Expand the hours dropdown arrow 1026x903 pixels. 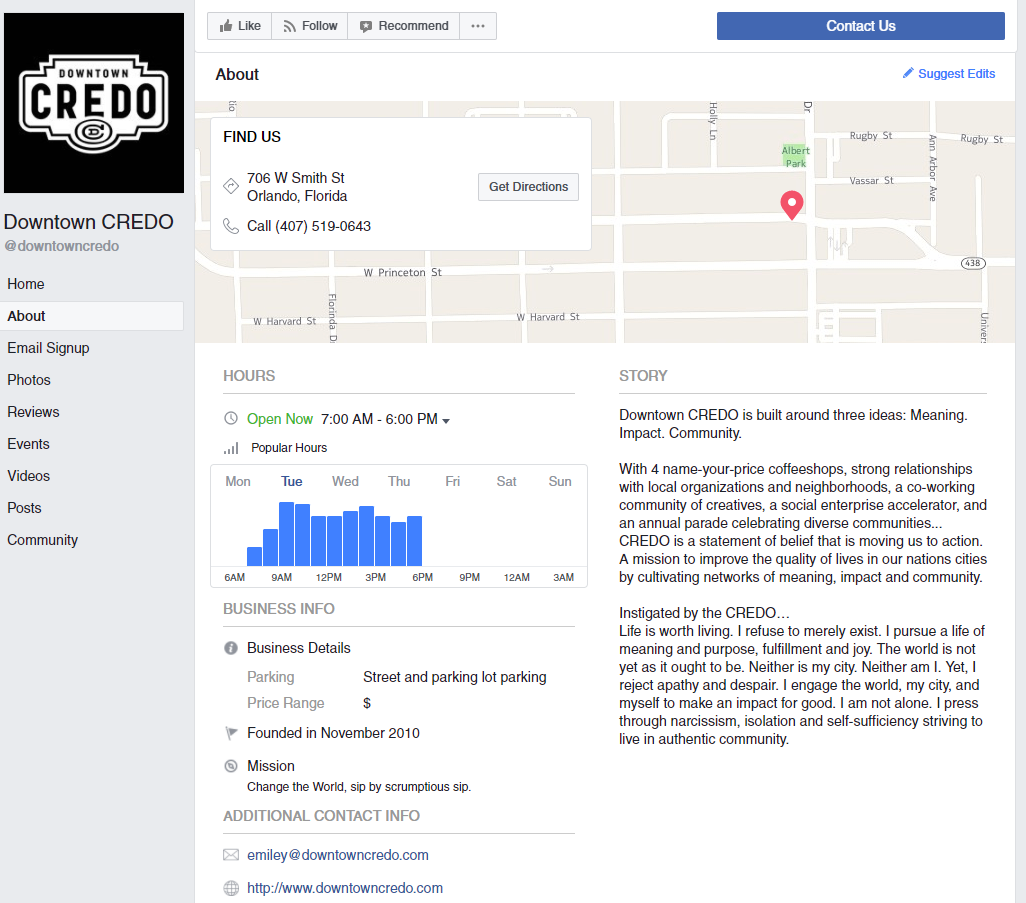pyautogui.click(x=446, y=421)
